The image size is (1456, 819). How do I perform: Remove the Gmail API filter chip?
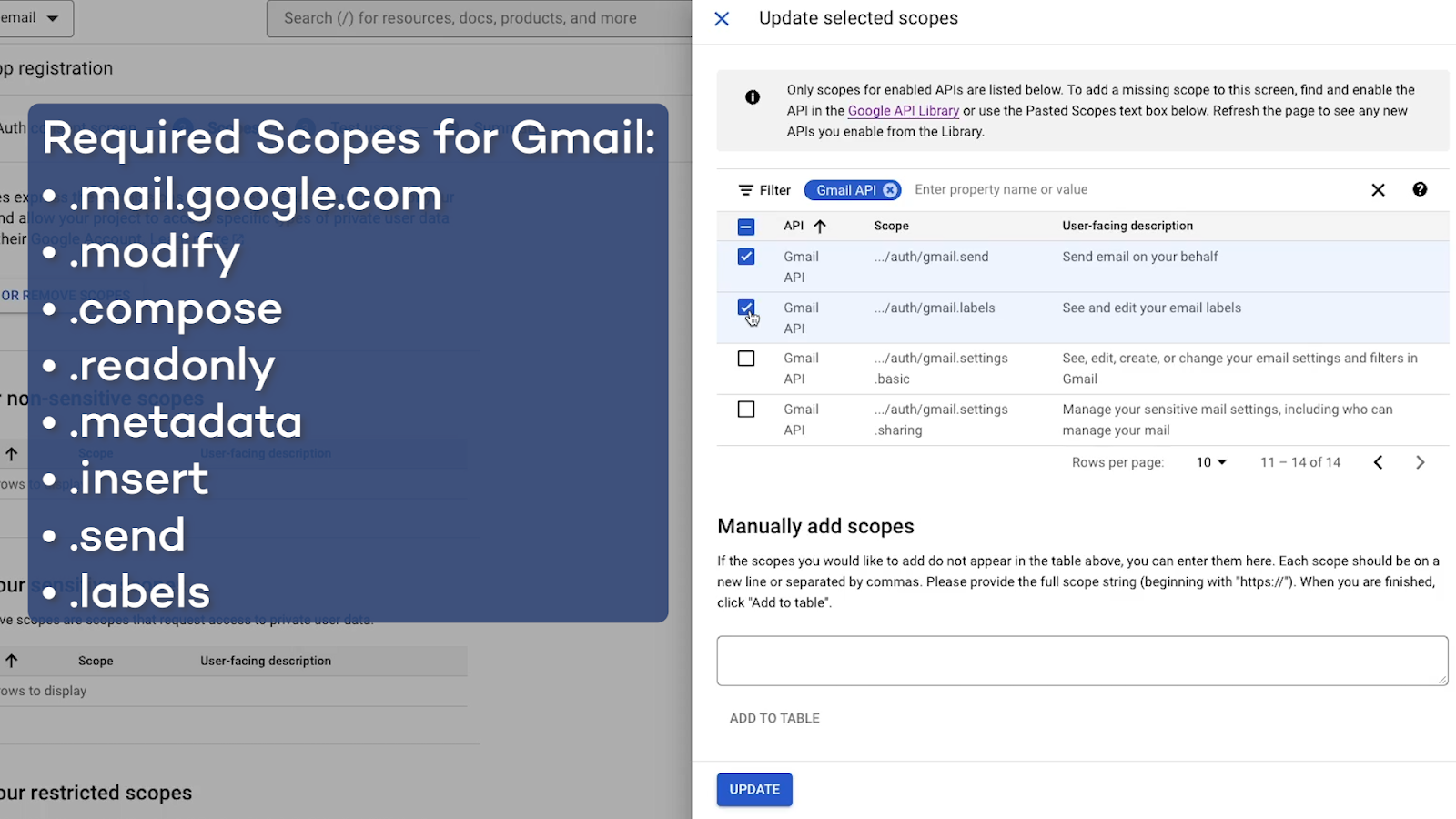point(890,190)
